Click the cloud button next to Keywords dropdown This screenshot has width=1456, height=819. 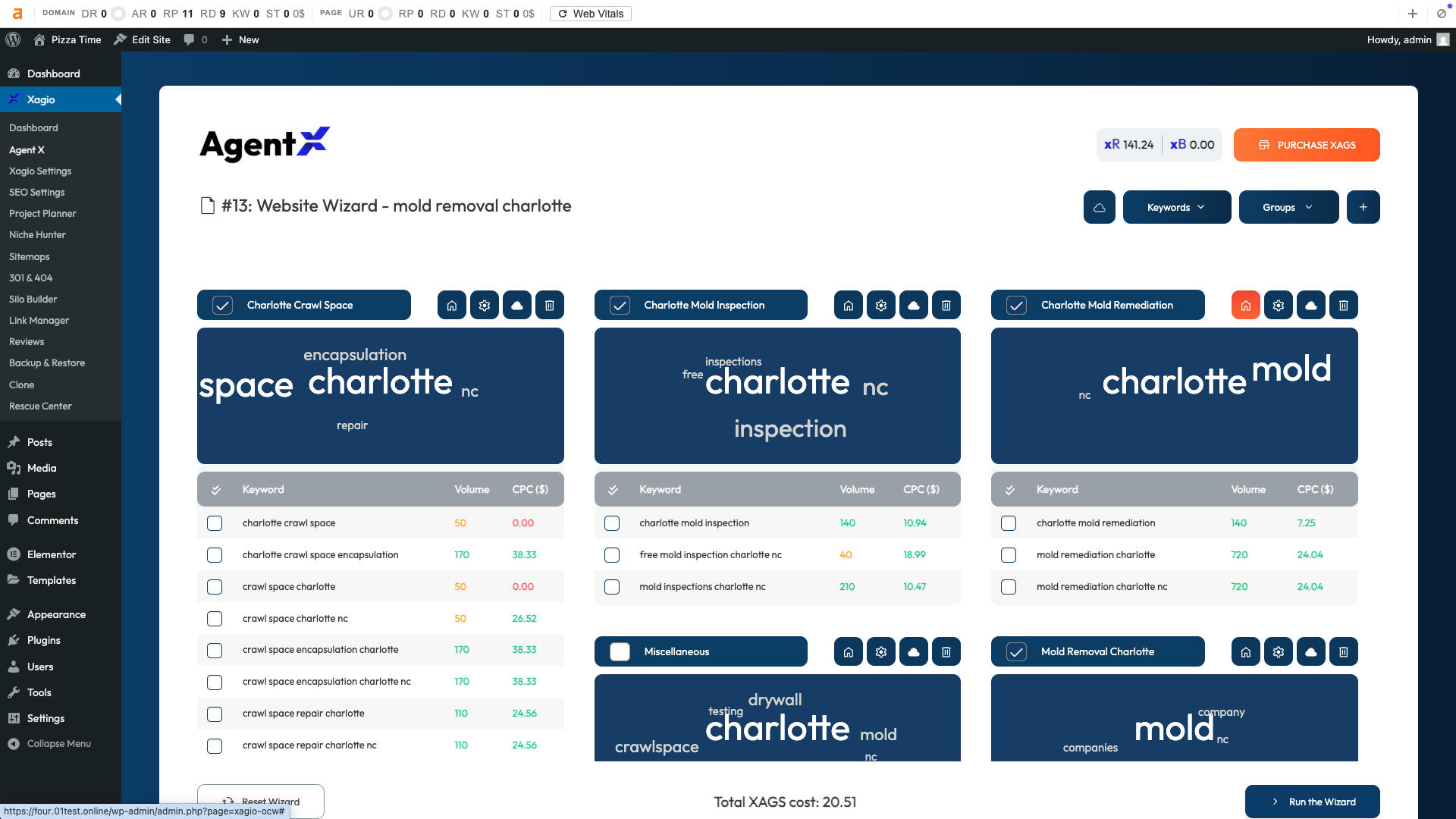(x=1100, y=207)
